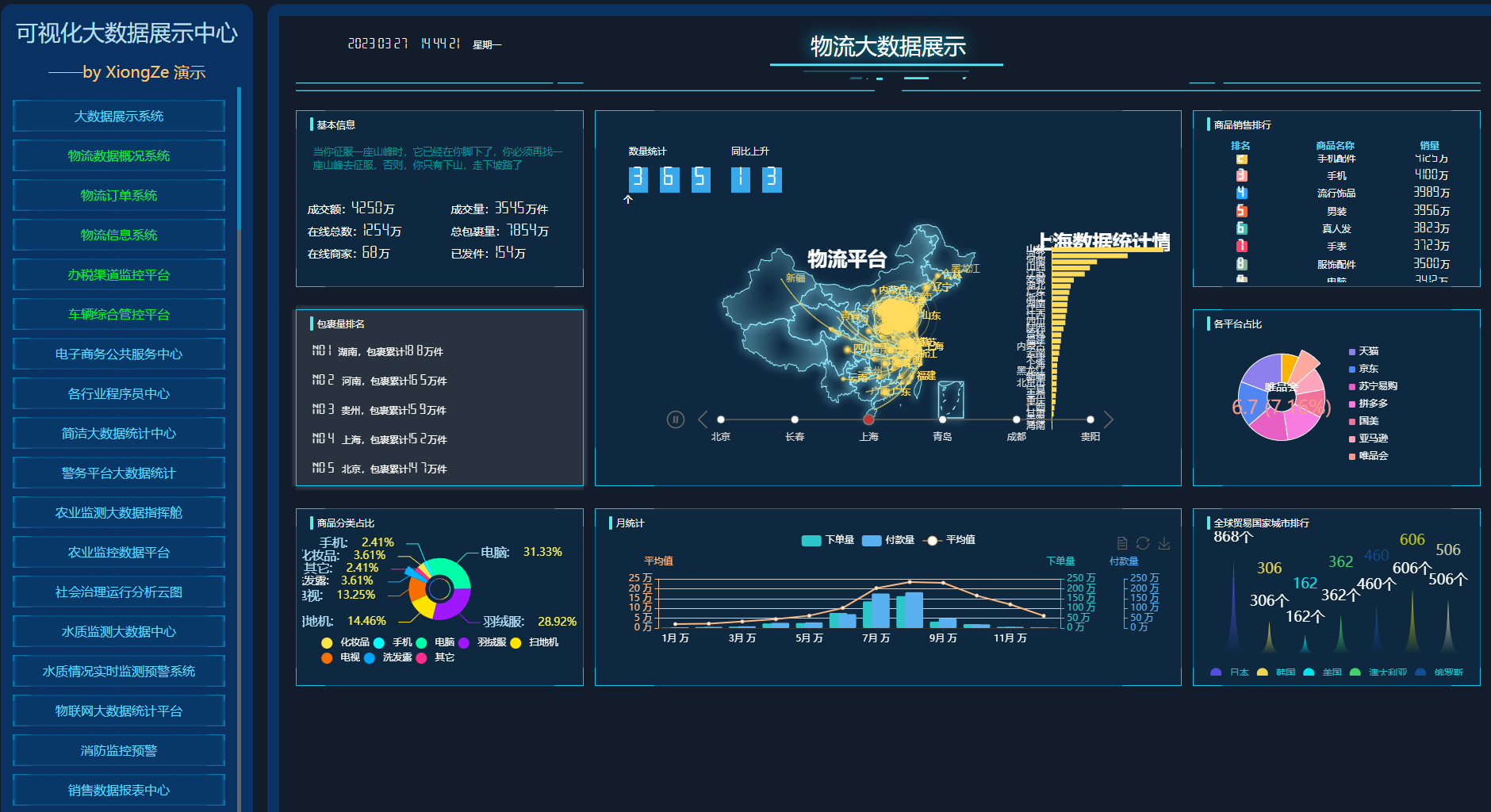This screenshot has height=812, width=1491.
Task: Select the 北京 point on the timeline
Action: click(x=720, y=419)
